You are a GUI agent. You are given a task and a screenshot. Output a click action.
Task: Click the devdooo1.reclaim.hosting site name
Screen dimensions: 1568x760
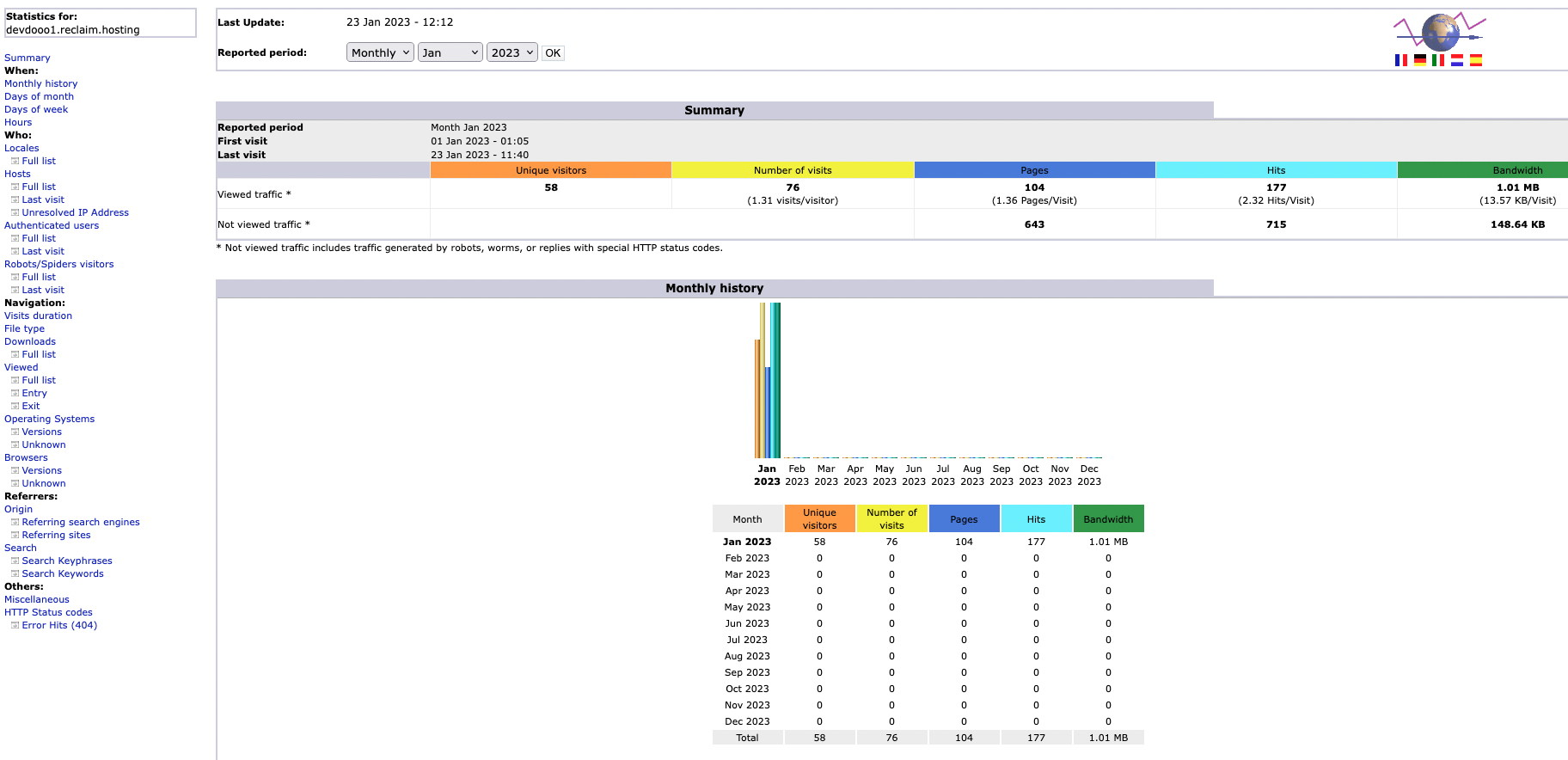click(x=73, y=29)
